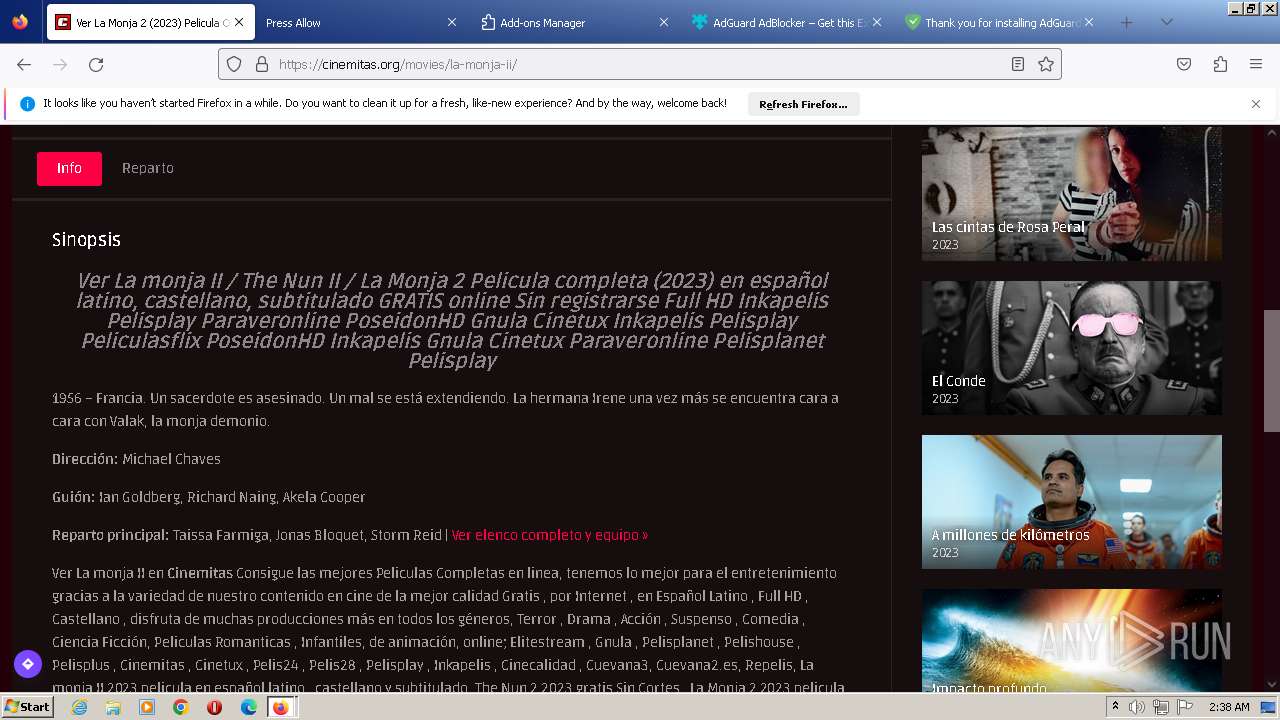Open the Windows Start menu

tap(27, 707)
